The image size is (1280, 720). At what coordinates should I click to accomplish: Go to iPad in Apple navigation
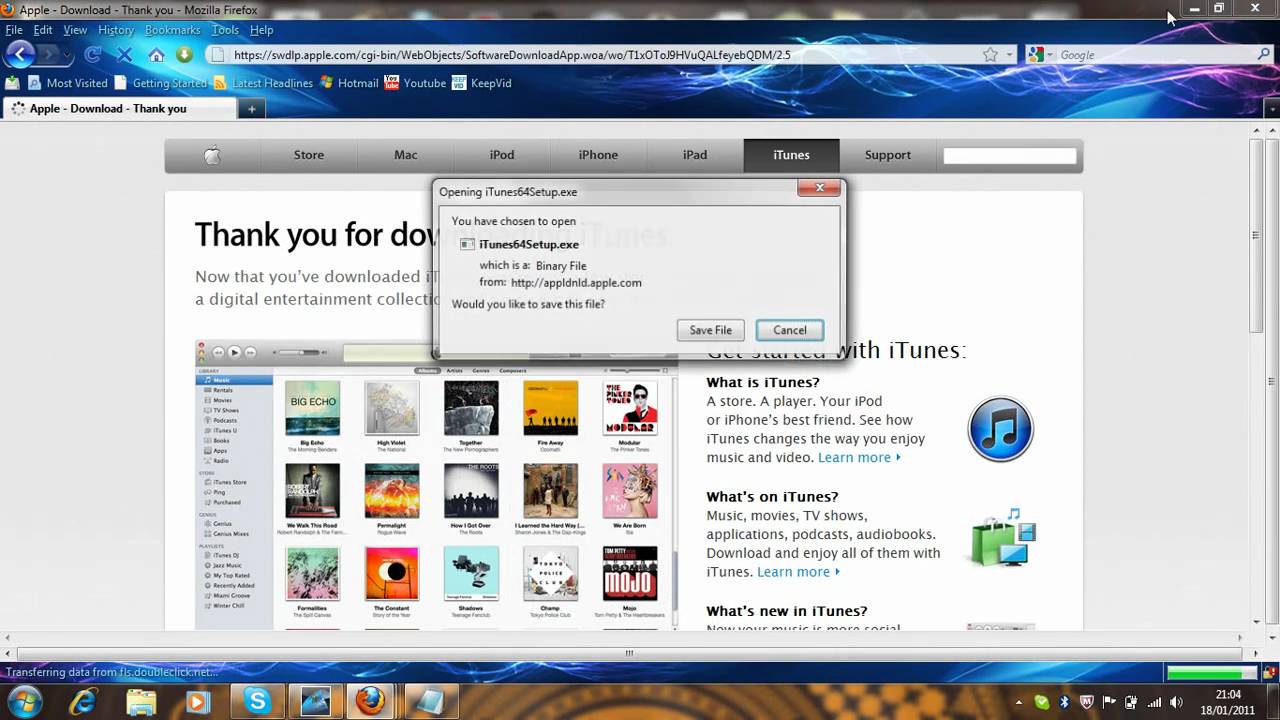[x=695, y=155]
